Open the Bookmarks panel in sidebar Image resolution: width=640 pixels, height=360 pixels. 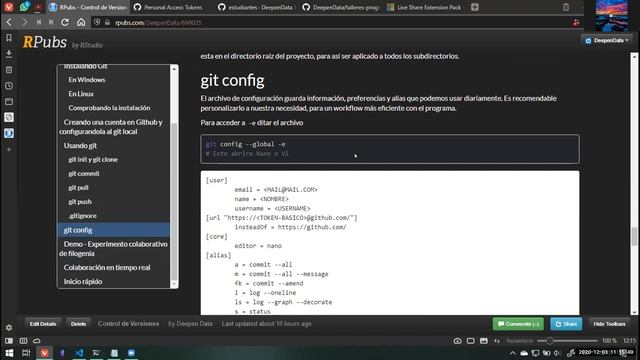tap(9, 38)
